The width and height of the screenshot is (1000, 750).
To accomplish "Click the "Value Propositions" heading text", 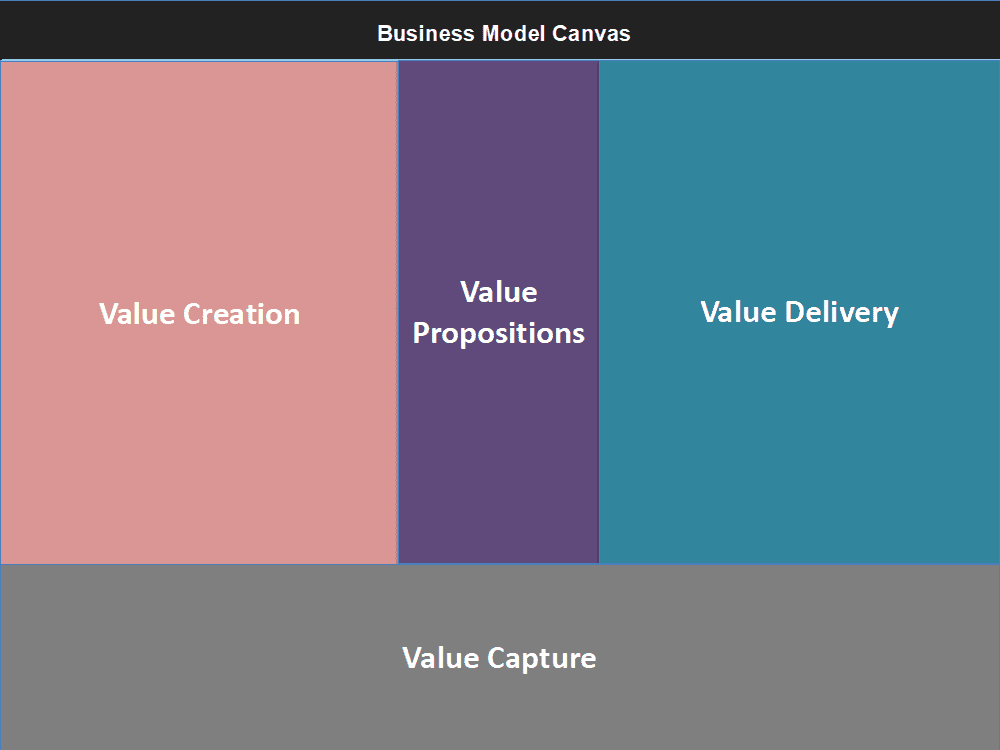I will click(x=498, y=313).
